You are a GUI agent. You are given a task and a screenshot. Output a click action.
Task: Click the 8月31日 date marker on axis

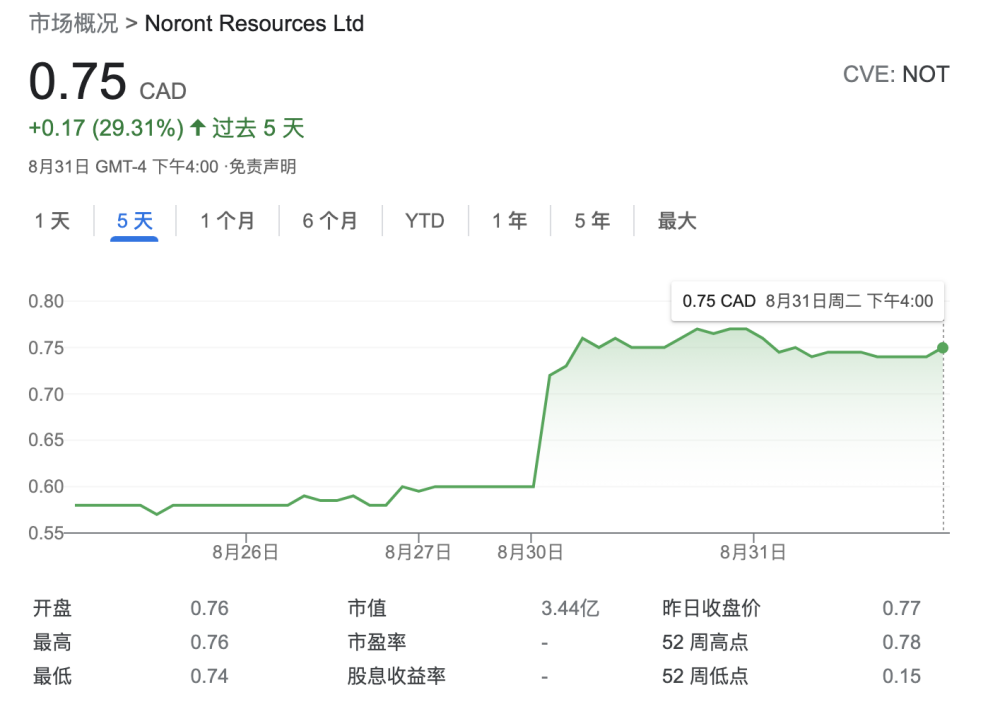point(753,551)
